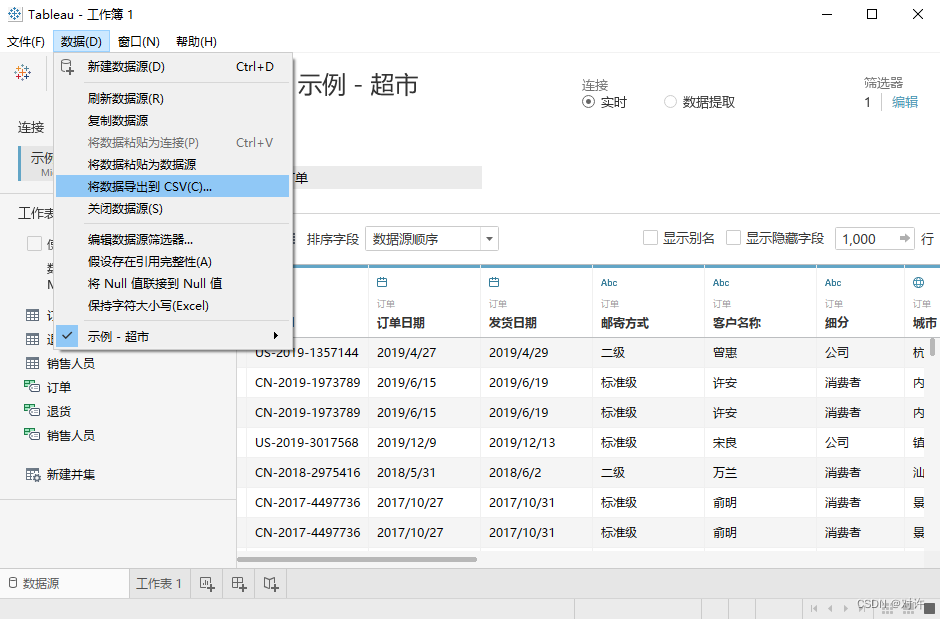Enable the 显示隐藏字段 checkbox
940x619 pixels.
click(733, 238)
